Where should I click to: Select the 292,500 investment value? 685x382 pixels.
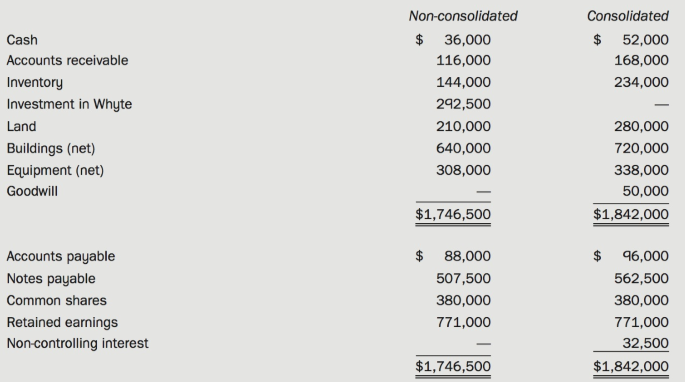463,104
